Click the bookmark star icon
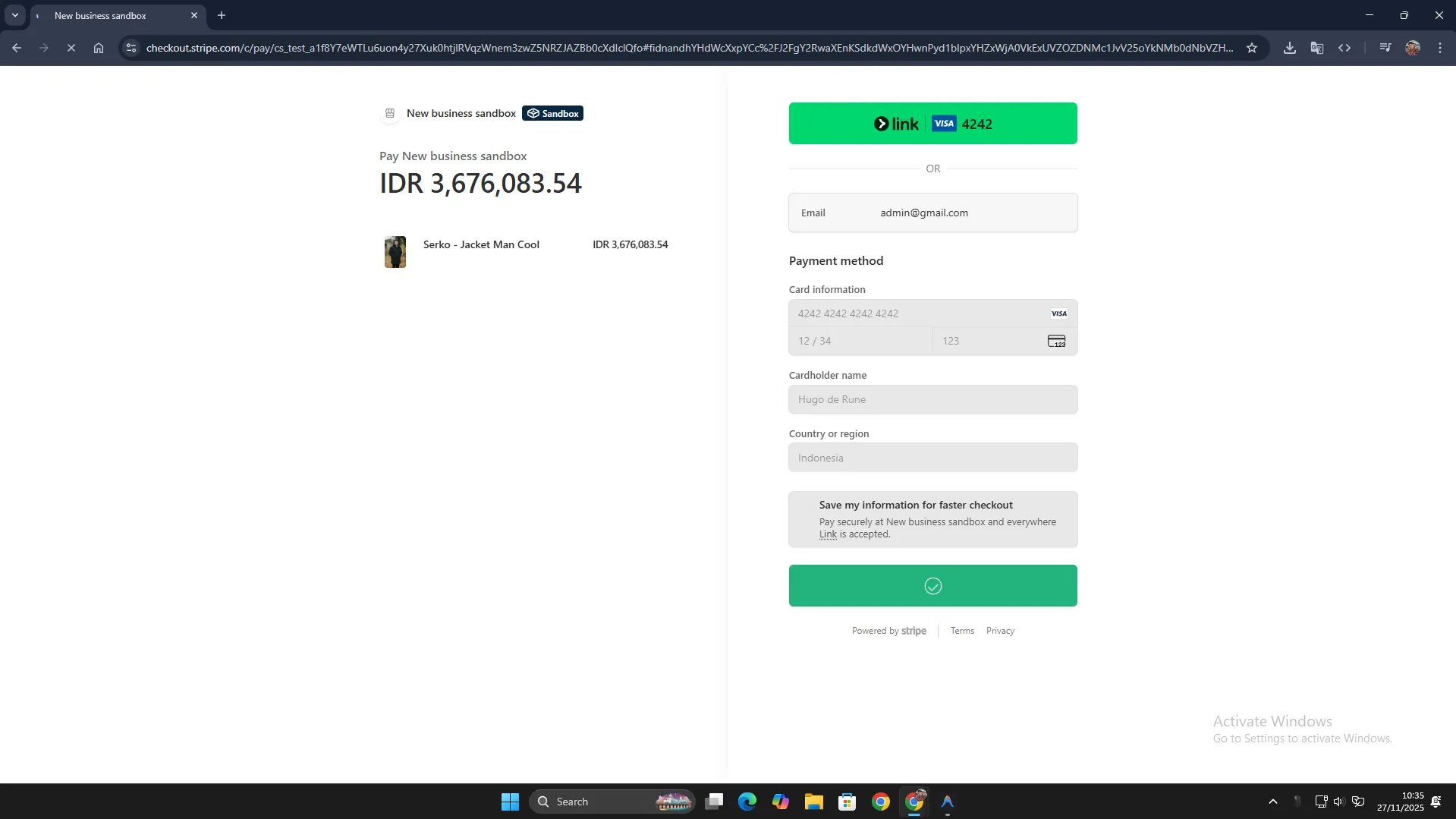 (1252, 48)
